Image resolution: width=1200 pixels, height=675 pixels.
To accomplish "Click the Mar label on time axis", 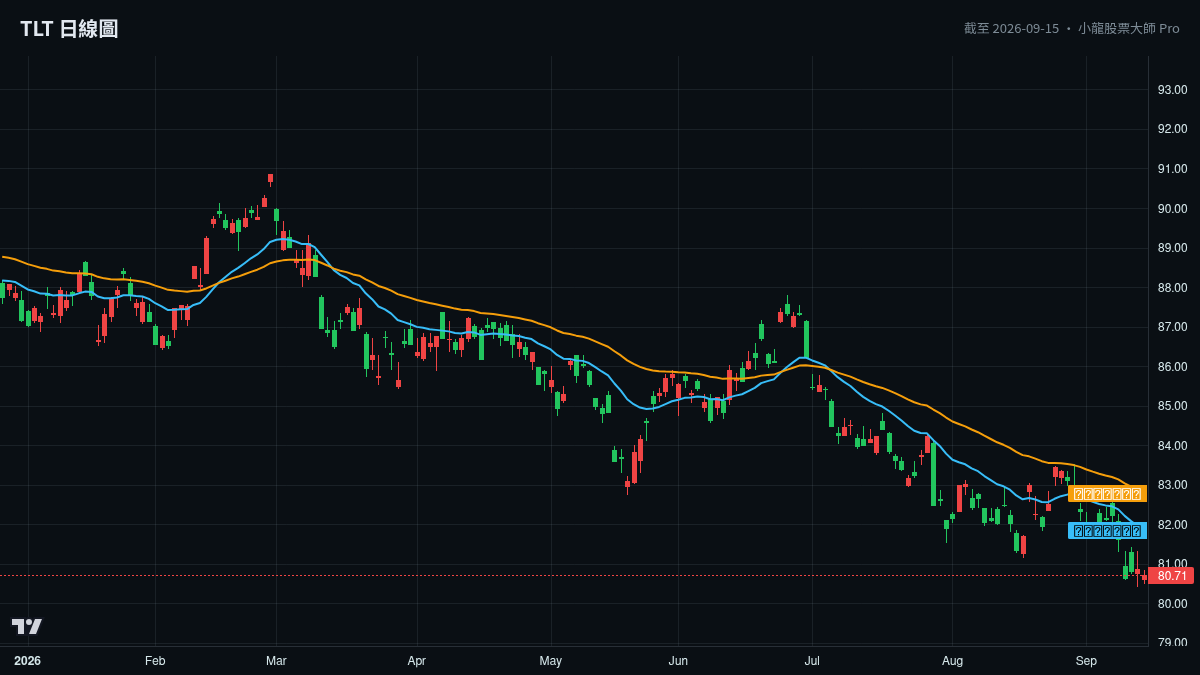I will tap(276, 661).
